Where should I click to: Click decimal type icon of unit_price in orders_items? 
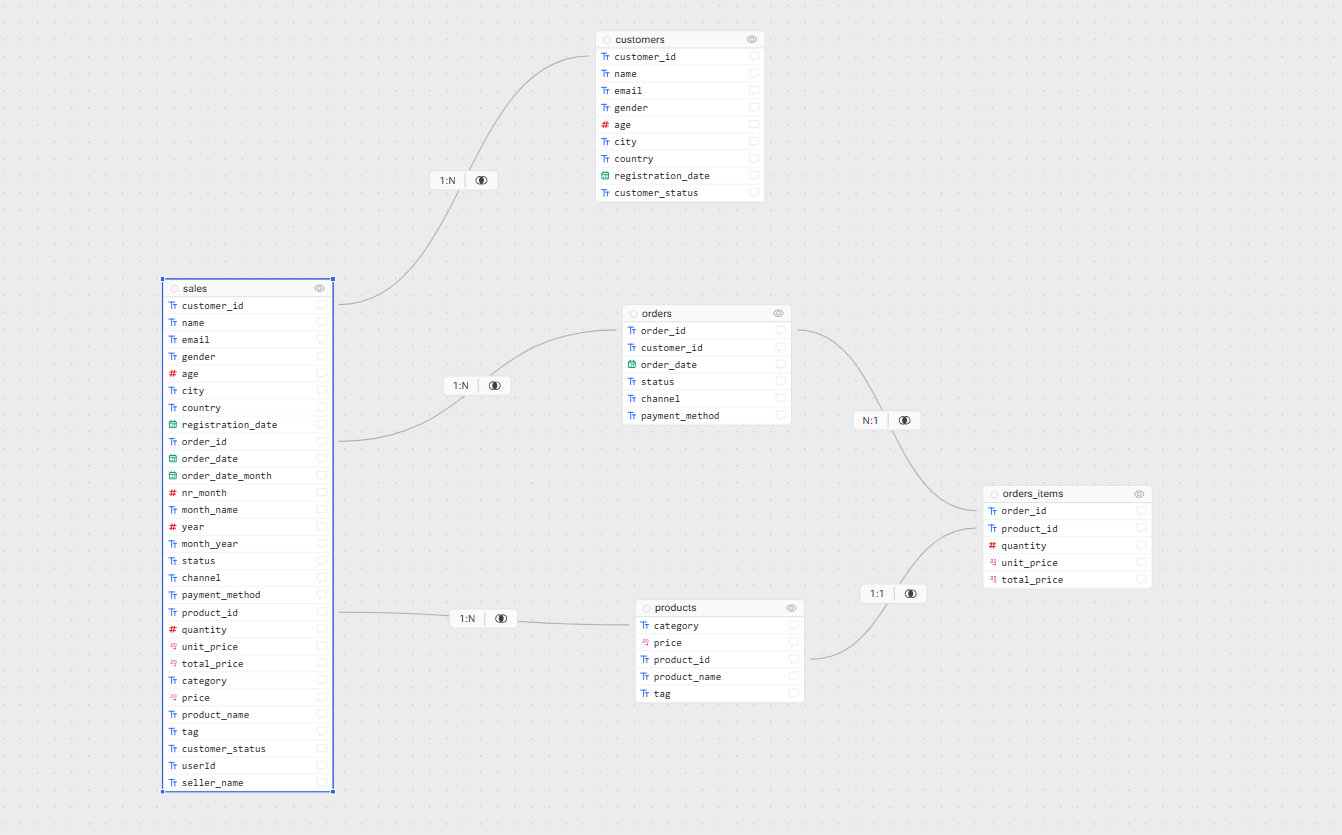coord(993,563)
